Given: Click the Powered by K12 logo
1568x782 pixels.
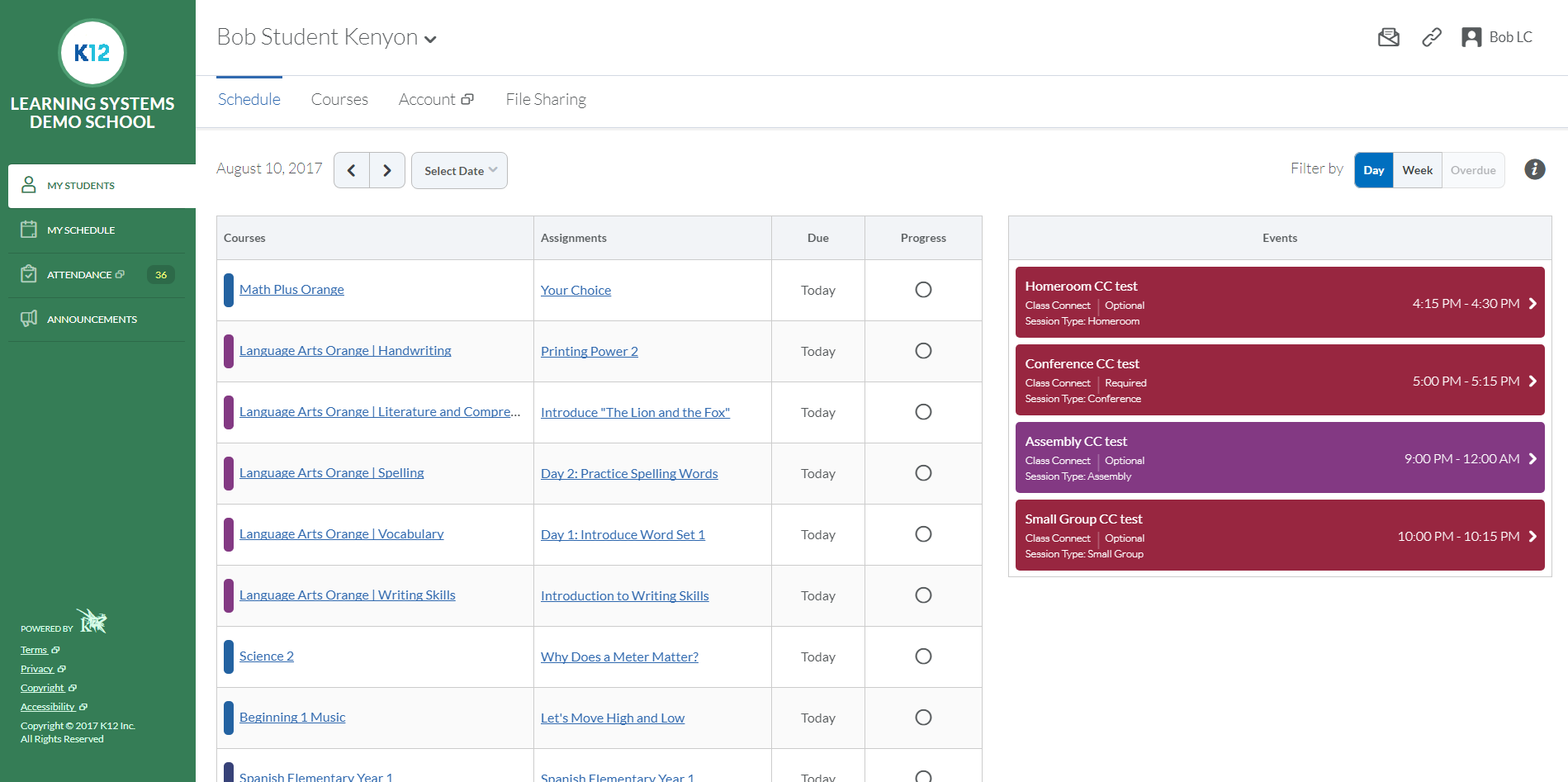Looking at the screenshot, I should (92, 621).
